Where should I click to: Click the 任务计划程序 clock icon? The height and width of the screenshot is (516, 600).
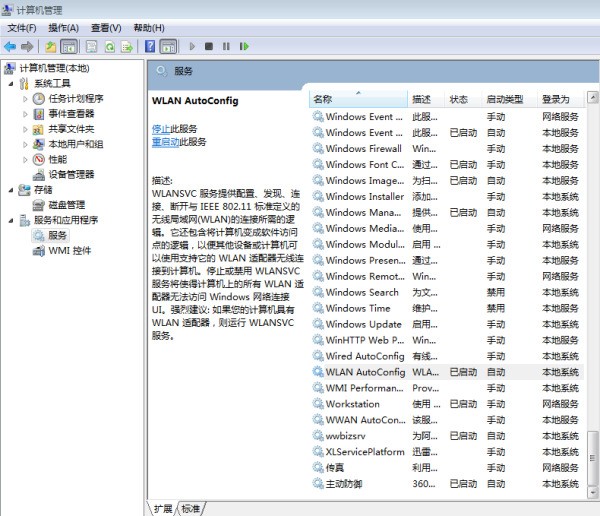pos(39,99)
